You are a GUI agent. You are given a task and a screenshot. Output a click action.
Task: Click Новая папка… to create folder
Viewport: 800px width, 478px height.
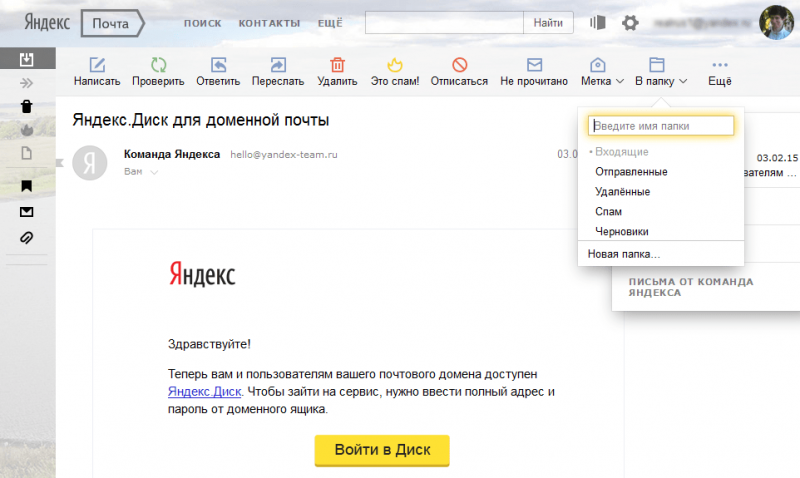tap(623, 253)
